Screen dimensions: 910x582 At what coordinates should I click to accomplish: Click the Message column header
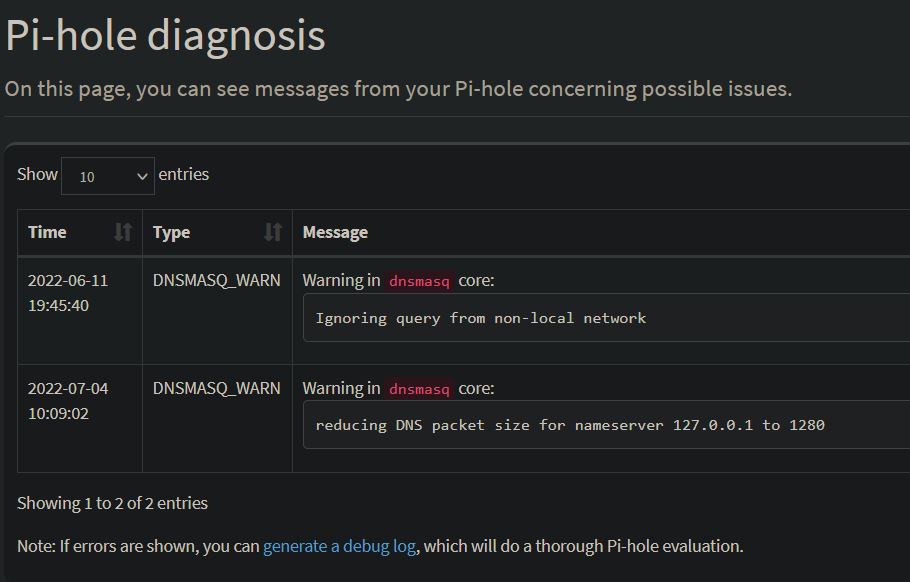335,232
